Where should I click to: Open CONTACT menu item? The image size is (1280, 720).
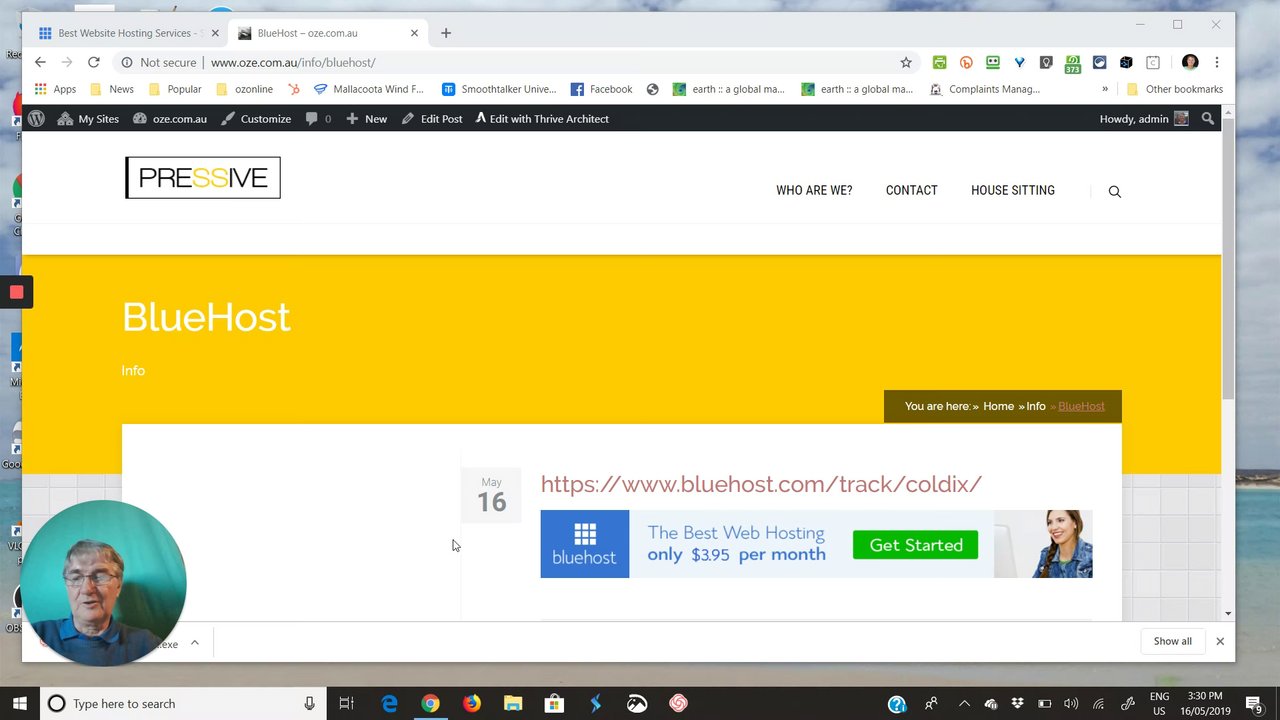912,190
